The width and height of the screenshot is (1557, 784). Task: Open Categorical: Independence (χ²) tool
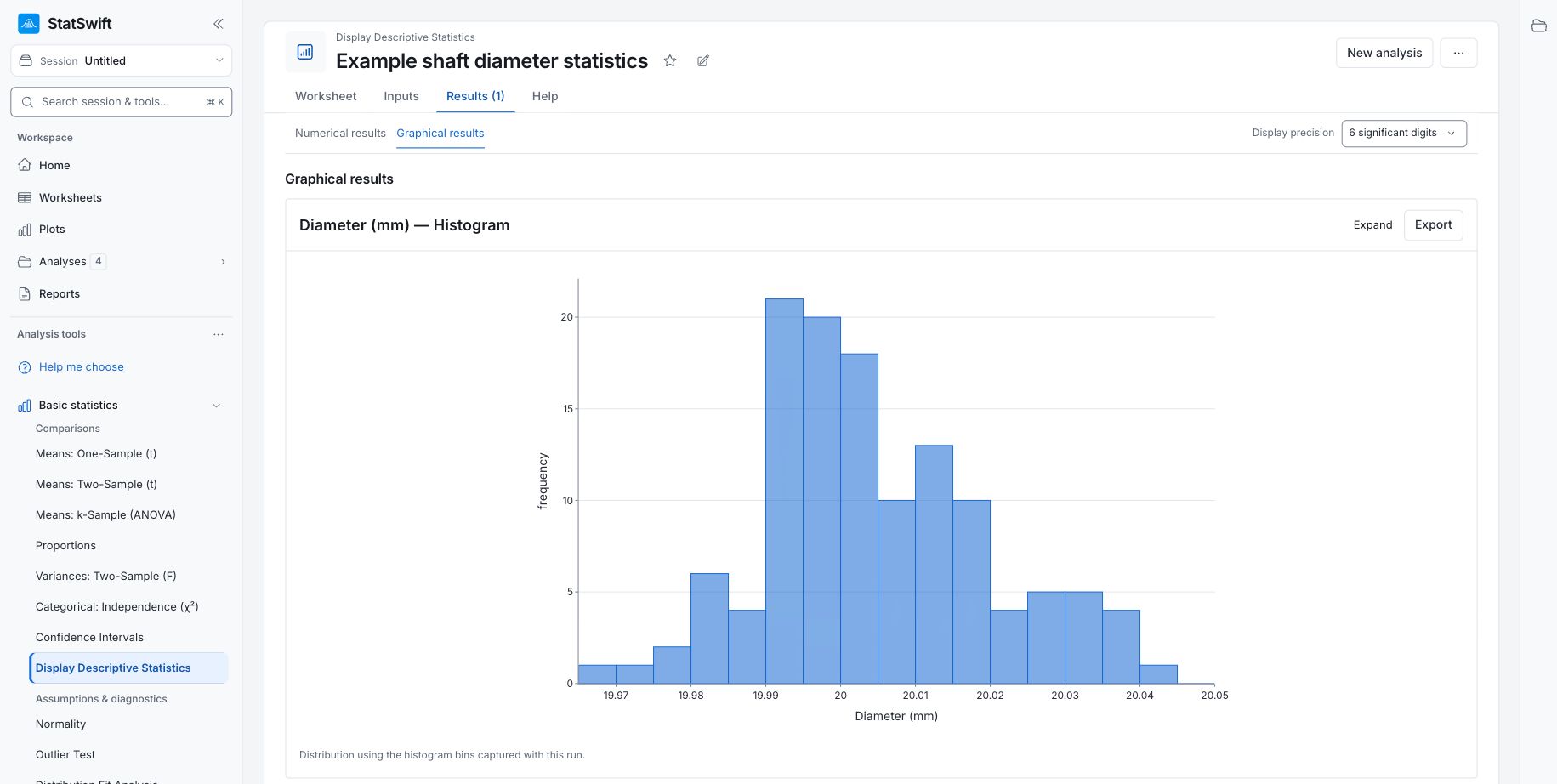click(116, 606)
